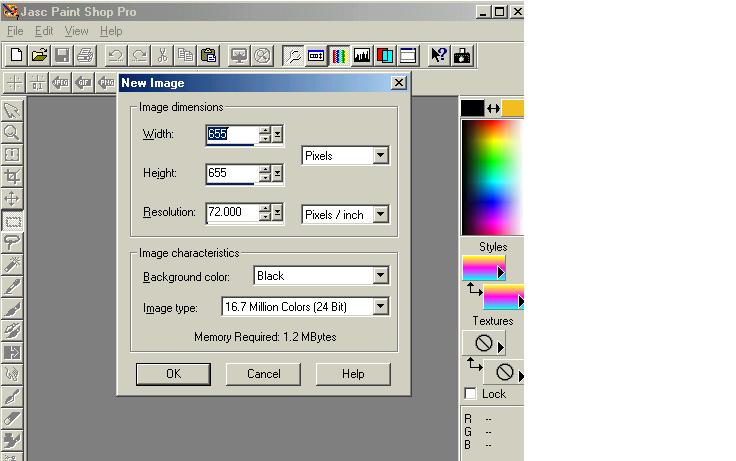
Task: Click the Open folder icon
Action: (39, 56)
